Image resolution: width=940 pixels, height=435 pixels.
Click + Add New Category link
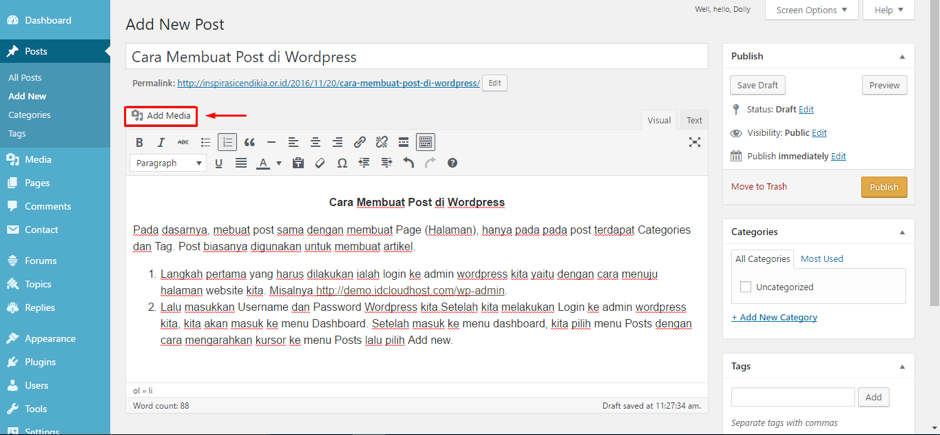pyautogui.click(x=774, y=317)
